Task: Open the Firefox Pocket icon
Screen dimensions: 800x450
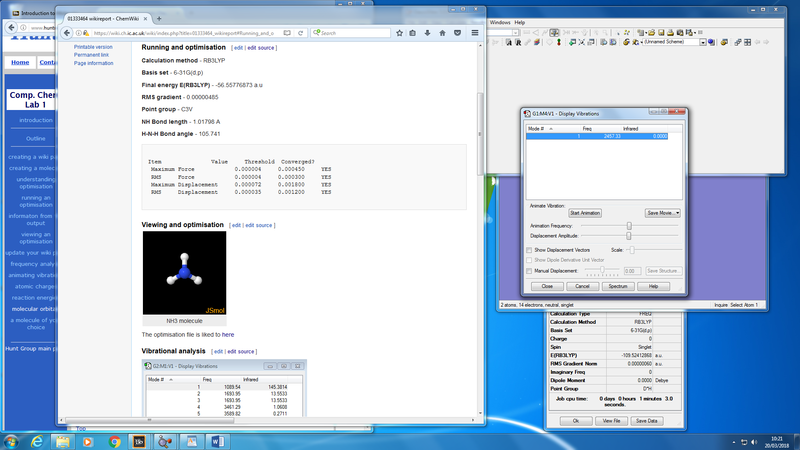Action: [x=458, y=33]
